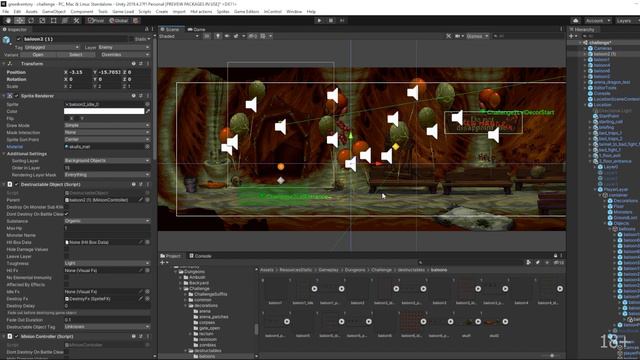Toggle scene audio speaker icon

tap(227, 36)
